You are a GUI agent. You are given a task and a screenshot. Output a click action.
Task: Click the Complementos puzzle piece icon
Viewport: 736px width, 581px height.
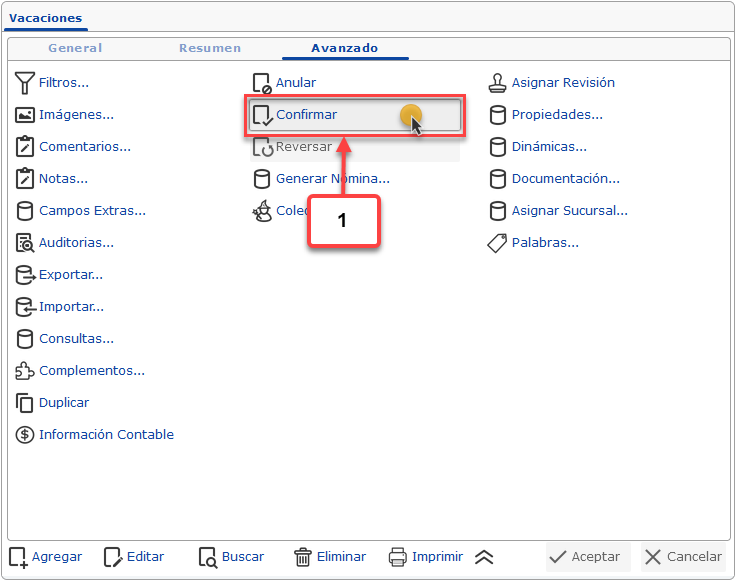point(24,371)
